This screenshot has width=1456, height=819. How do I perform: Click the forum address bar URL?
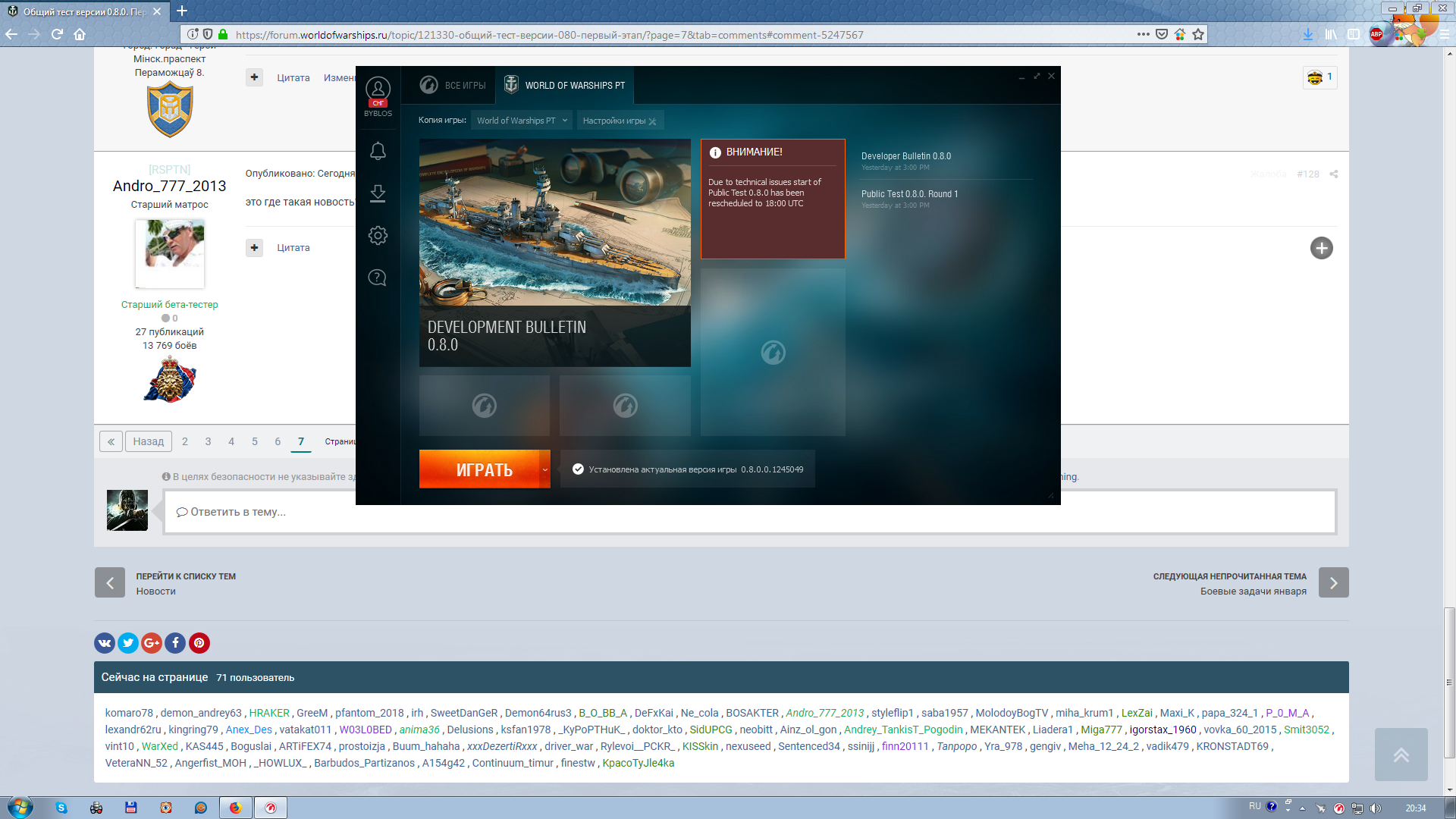click(550, 35)
